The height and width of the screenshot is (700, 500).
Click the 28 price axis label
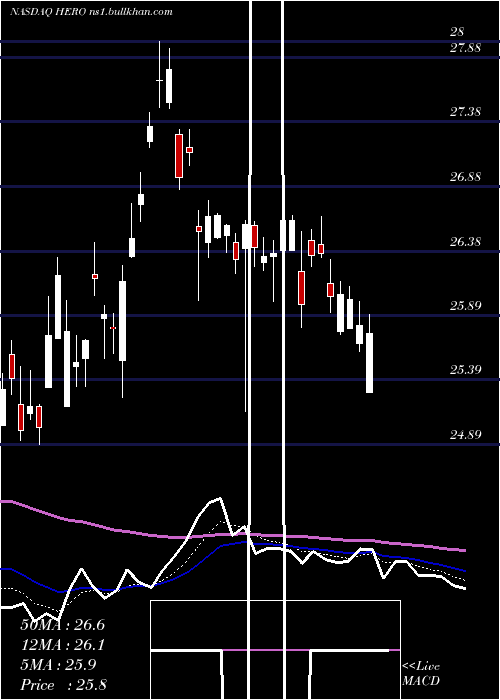coord(457,31)
